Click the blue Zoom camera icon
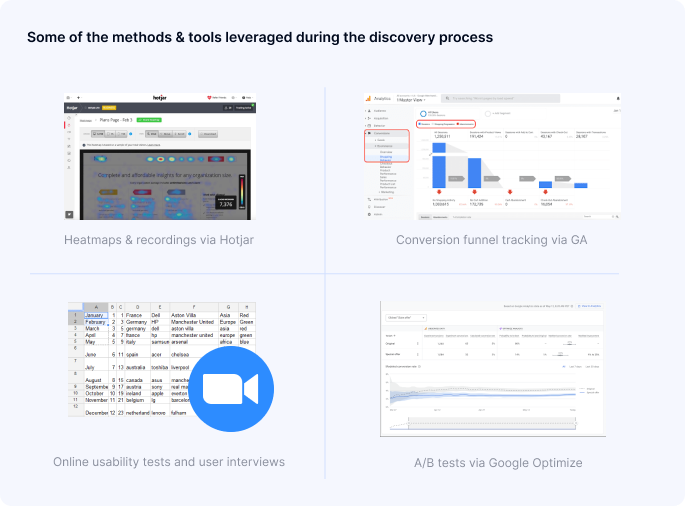685x506 pixels. (231, 389)
